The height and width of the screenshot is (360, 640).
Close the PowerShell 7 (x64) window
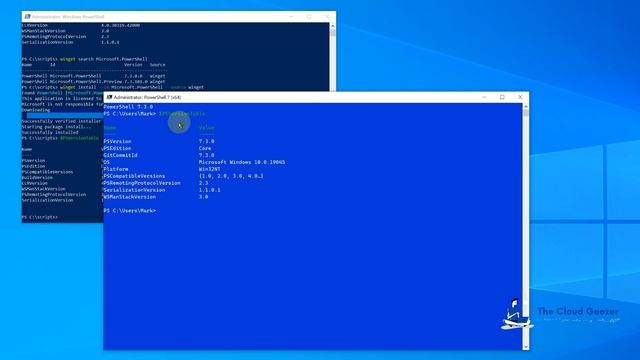520,97
